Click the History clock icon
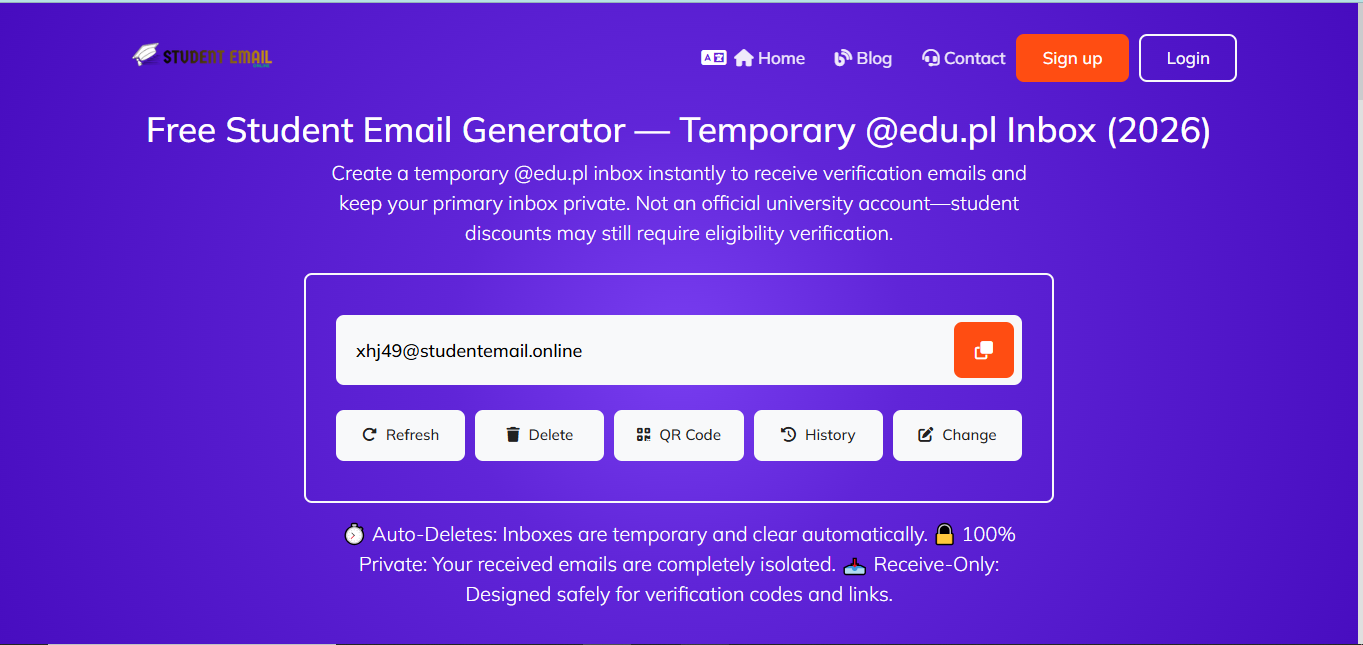The height and width of the screenshot is (645, 1363). [788, 435]
